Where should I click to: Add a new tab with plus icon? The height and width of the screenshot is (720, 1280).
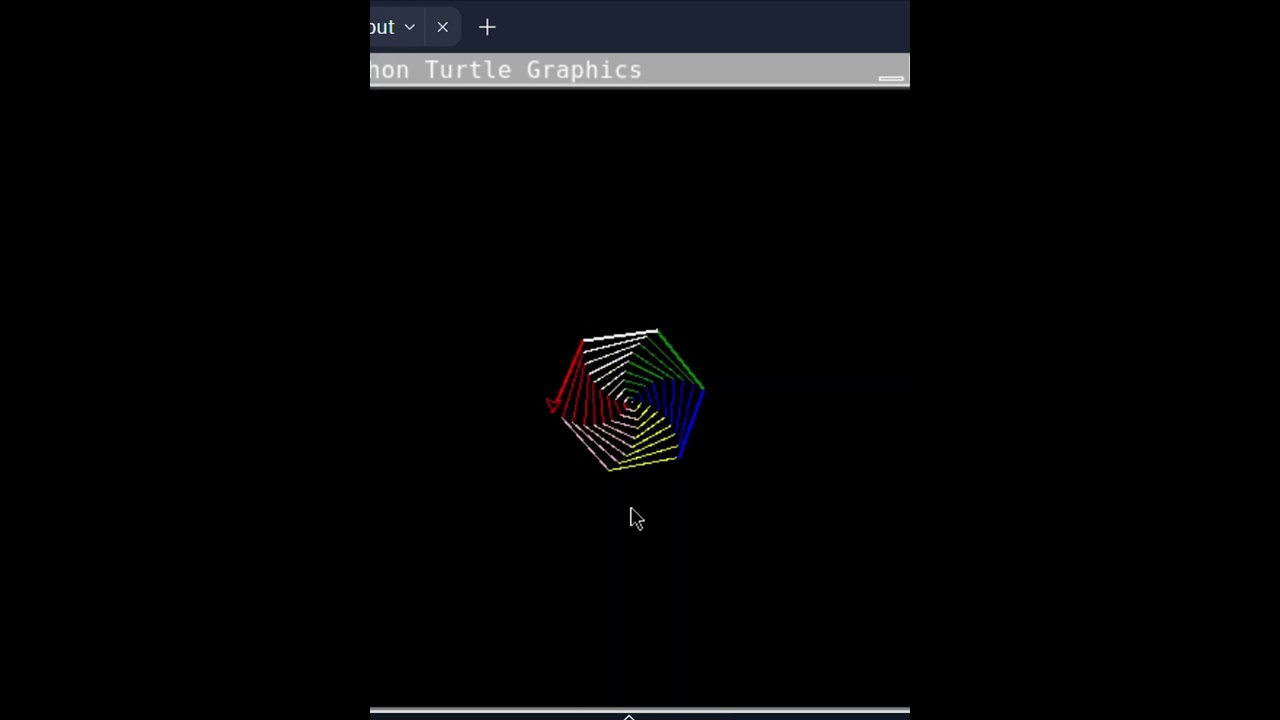tap(487, 27)
